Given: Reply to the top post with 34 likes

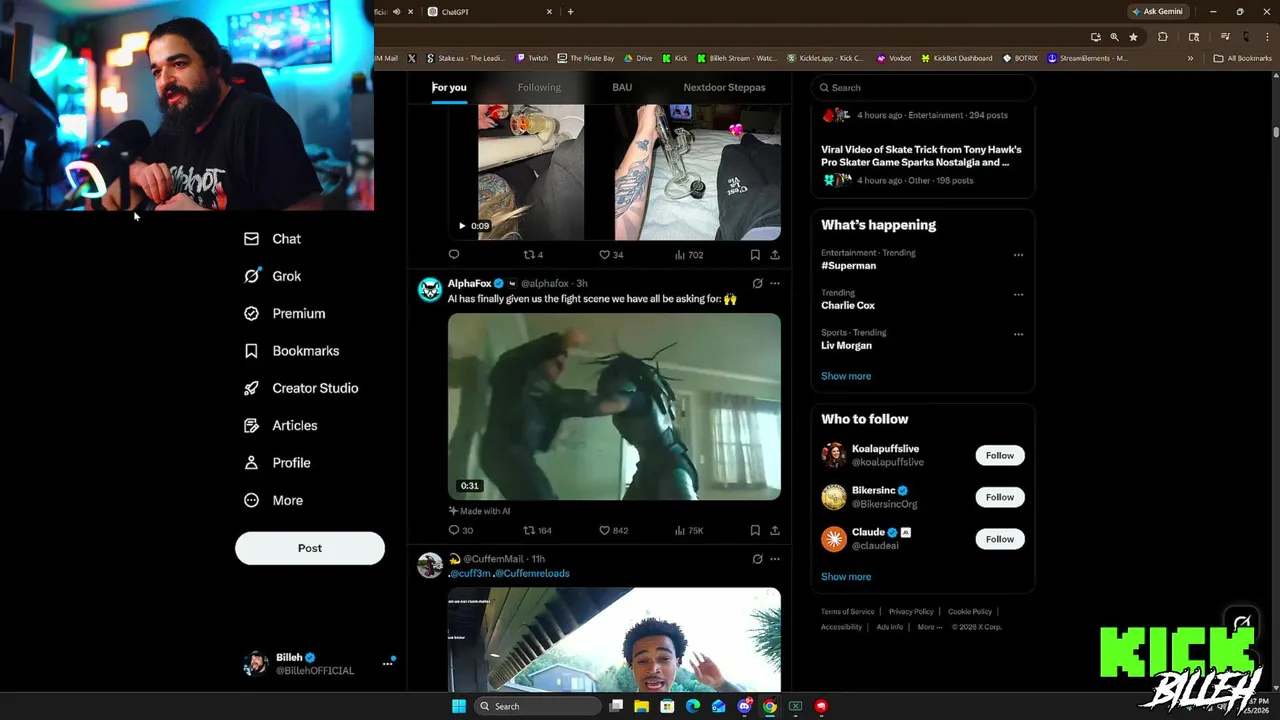Looking at the screenshot, I should click(x=454, y=255).
